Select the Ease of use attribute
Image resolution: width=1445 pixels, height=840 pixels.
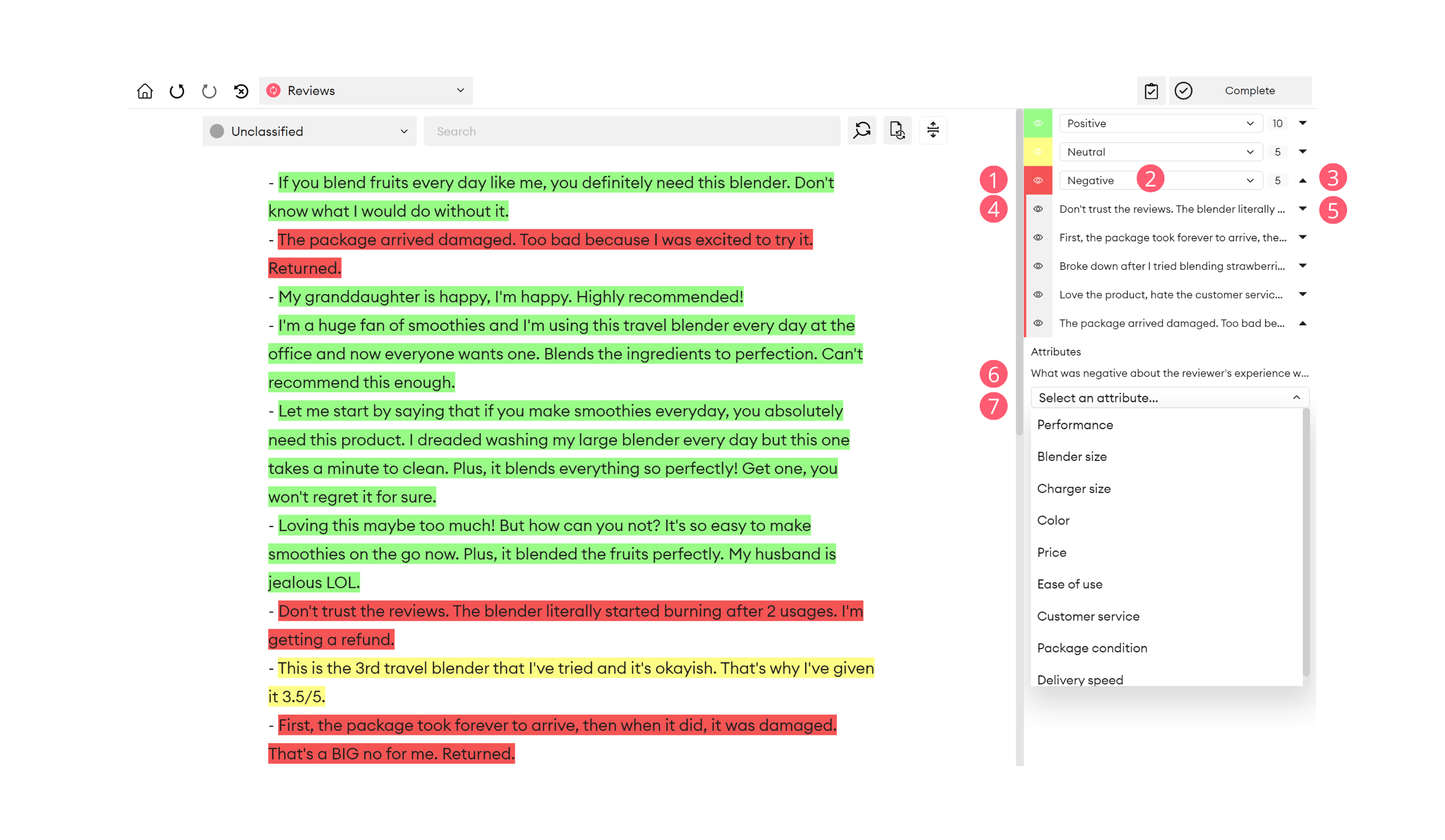(x=1166, y=584)
